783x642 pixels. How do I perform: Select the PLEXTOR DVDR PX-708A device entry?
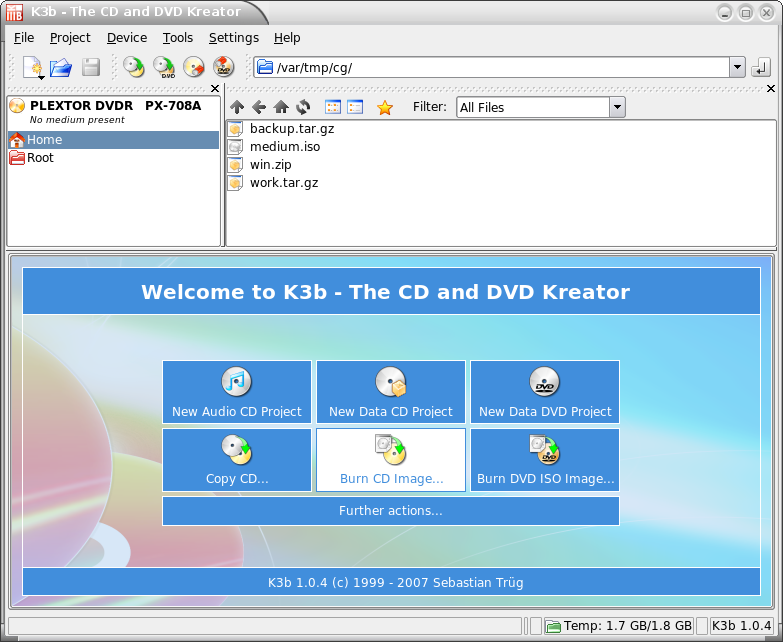point(113,112)
